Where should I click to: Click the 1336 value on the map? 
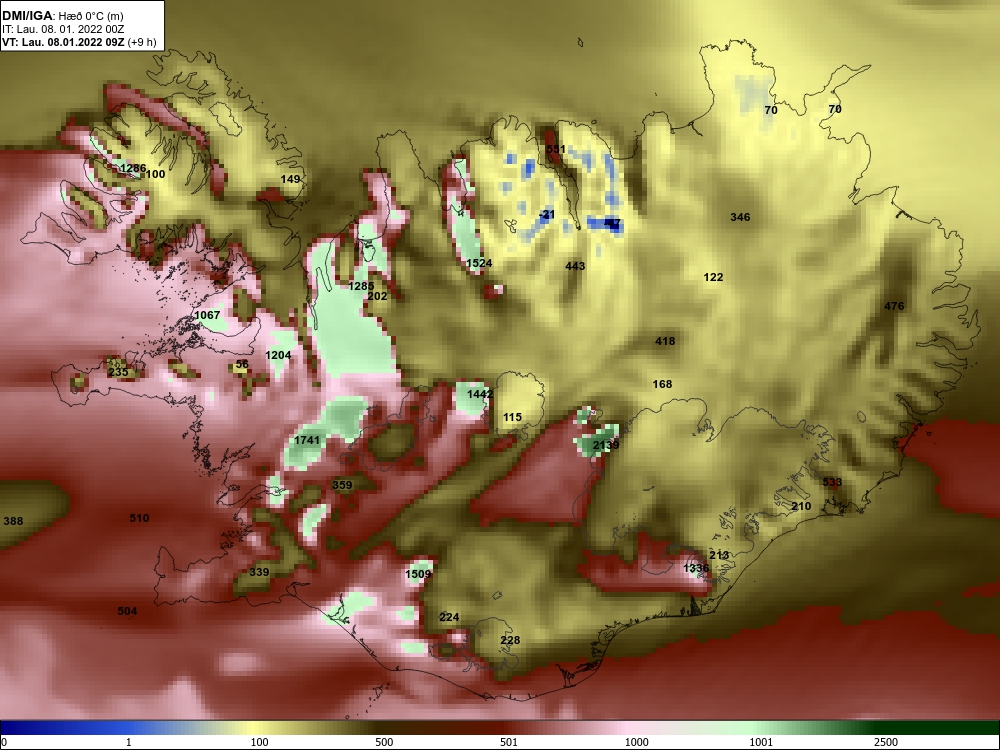click(x=696, y=568)
